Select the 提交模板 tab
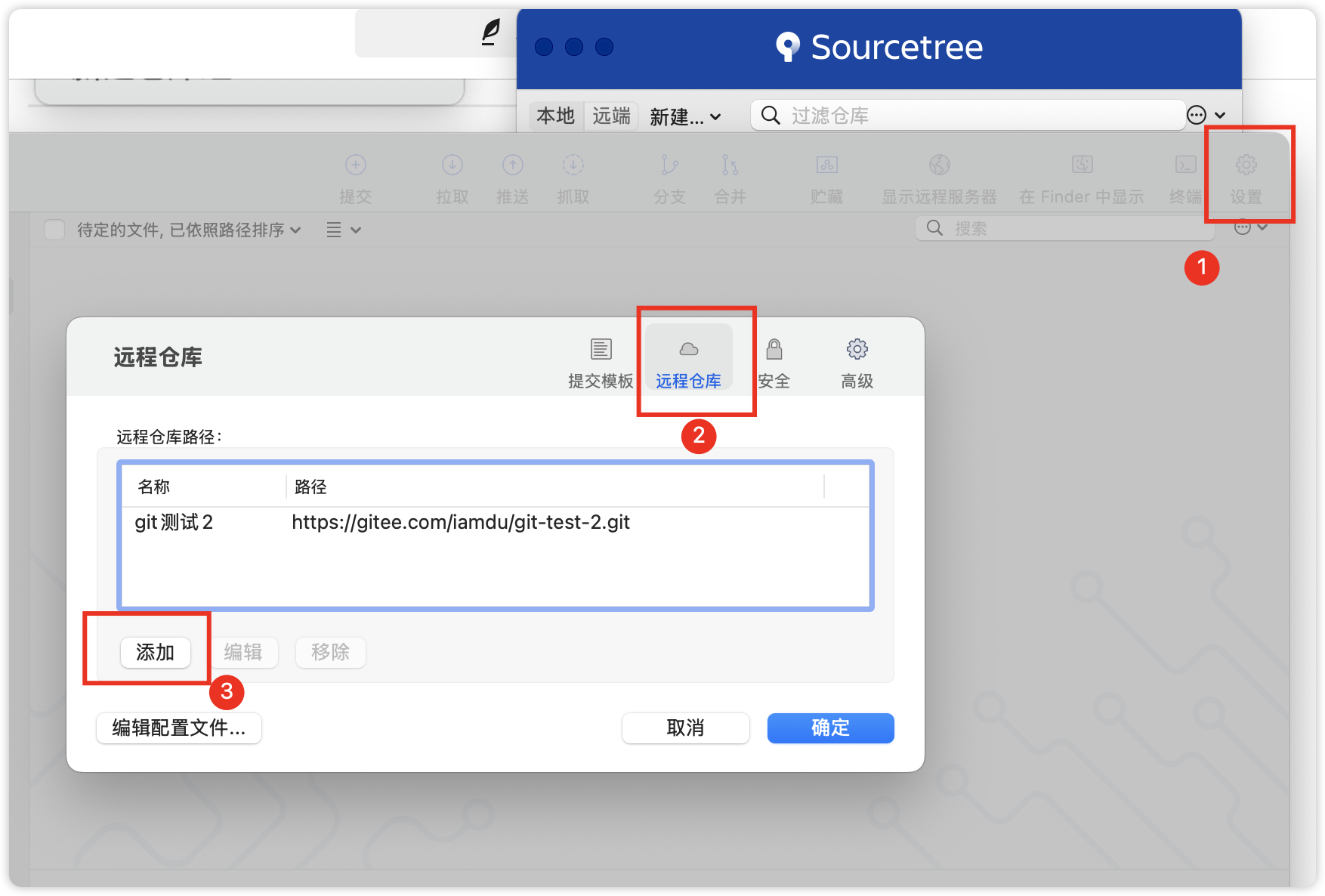The height and width of the screenshot is (896, 1325). click(x=601, y=363)
